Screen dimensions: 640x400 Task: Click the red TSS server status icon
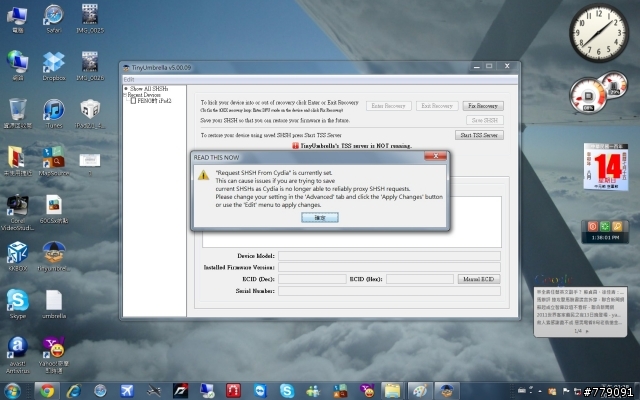[296, 146]
